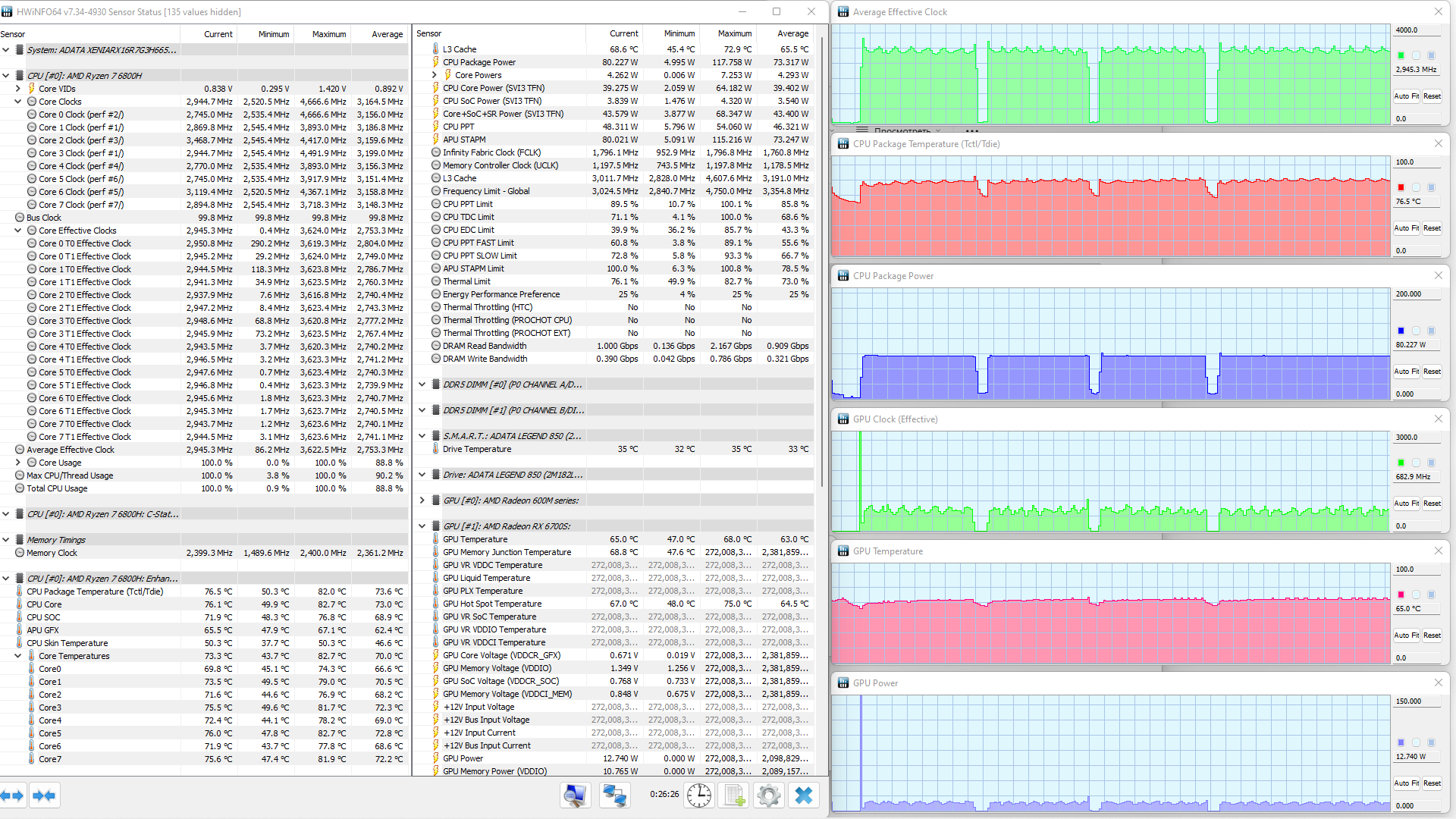The height and width of the screenshot is (819, 1456).
Task: Click the Average column header in right panel
Action: pyautogui.click(x=792, y=33)
